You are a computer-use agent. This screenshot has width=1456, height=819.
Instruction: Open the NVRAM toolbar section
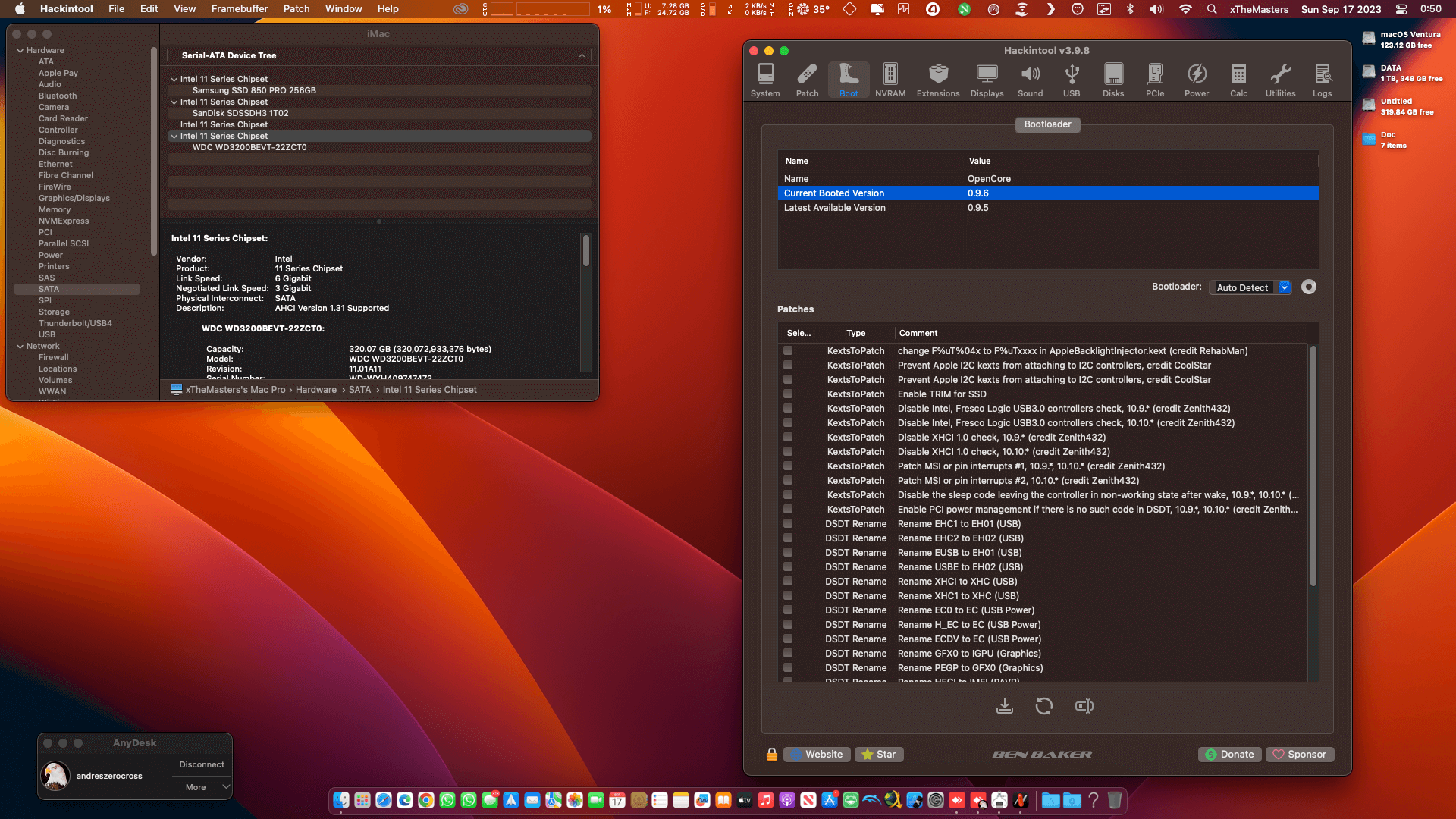tap(890, 80)
